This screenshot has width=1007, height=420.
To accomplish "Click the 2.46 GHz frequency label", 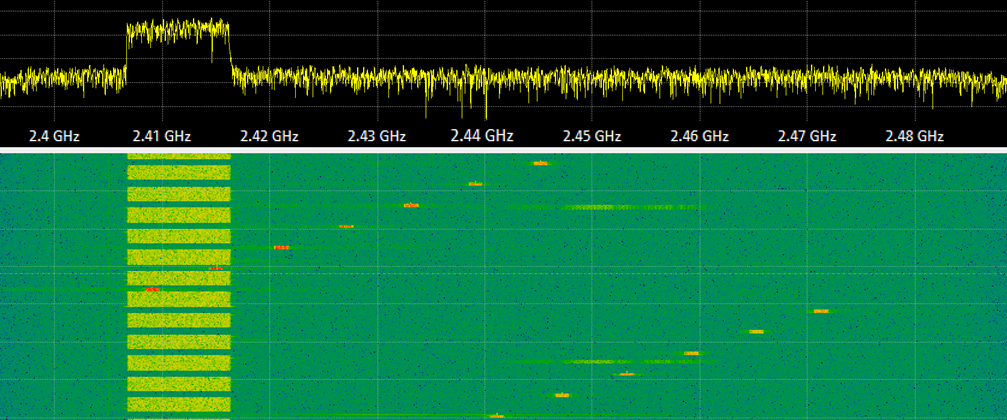I will (x=699, y=136).
